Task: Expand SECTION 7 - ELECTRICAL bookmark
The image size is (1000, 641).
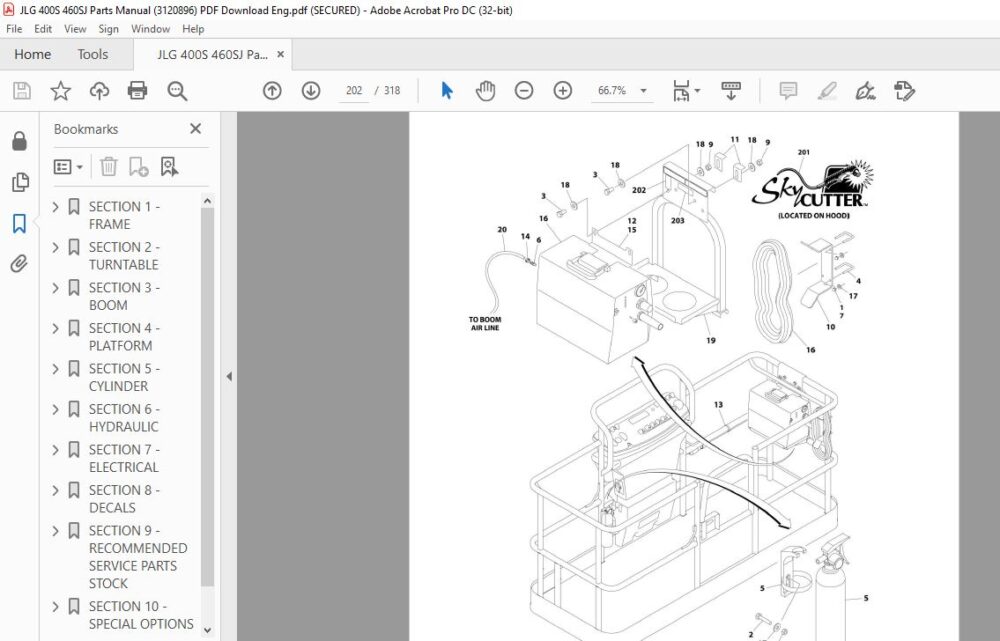Action: pos(55,450)
